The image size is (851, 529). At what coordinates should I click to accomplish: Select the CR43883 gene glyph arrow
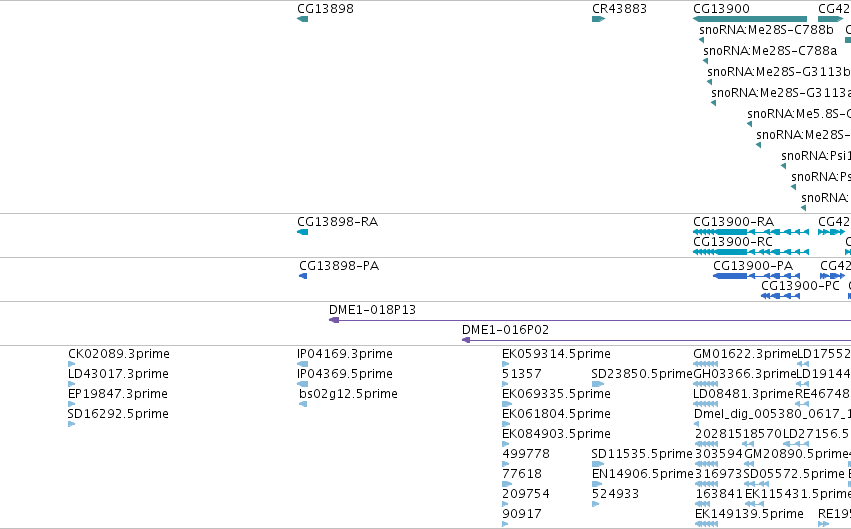pos(598,19)
